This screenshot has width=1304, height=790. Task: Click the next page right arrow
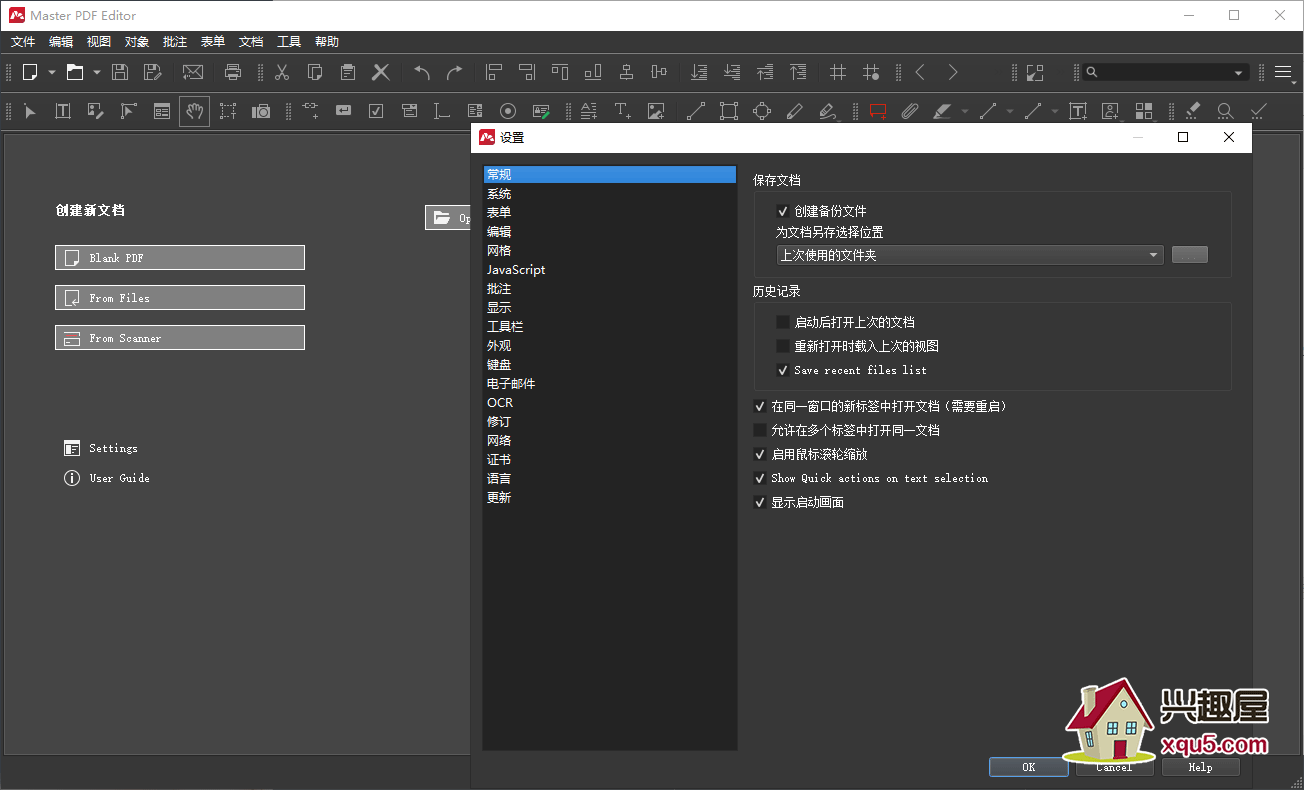click(x=953, y=72)
